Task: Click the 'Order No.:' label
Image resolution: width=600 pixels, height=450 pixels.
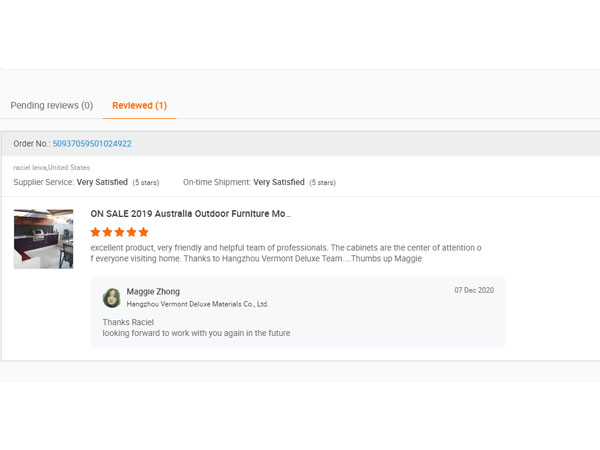Action: point(31,144)
